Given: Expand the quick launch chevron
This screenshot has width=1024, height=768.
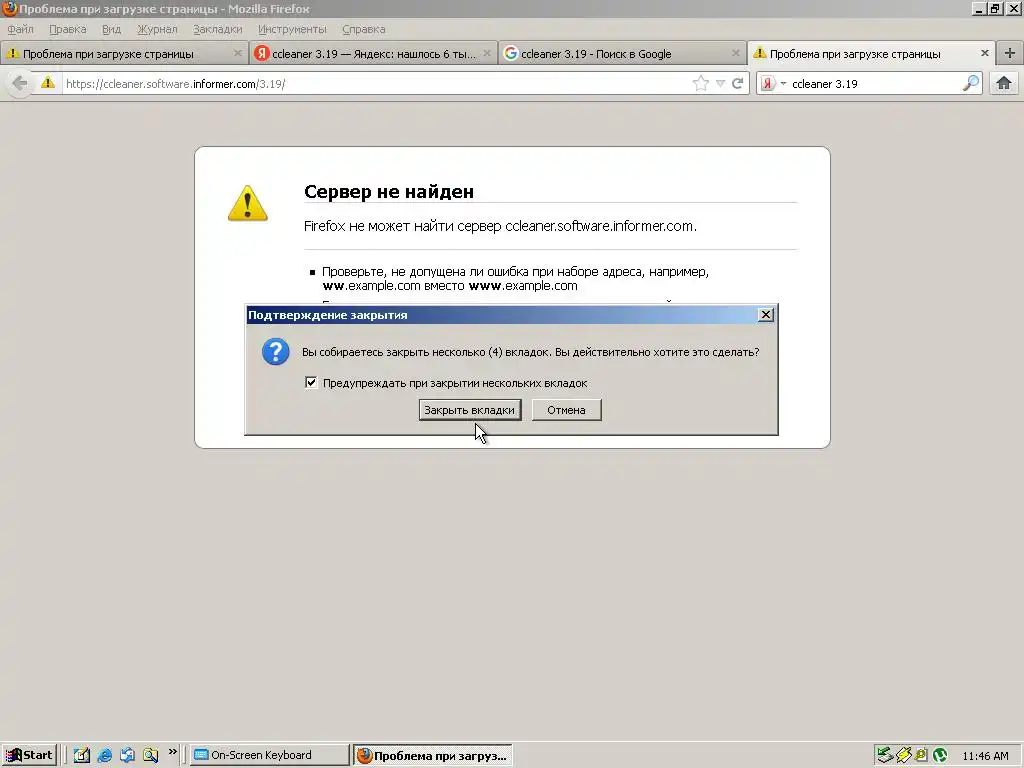Looking at the screenshot, I should click(172, 752).
